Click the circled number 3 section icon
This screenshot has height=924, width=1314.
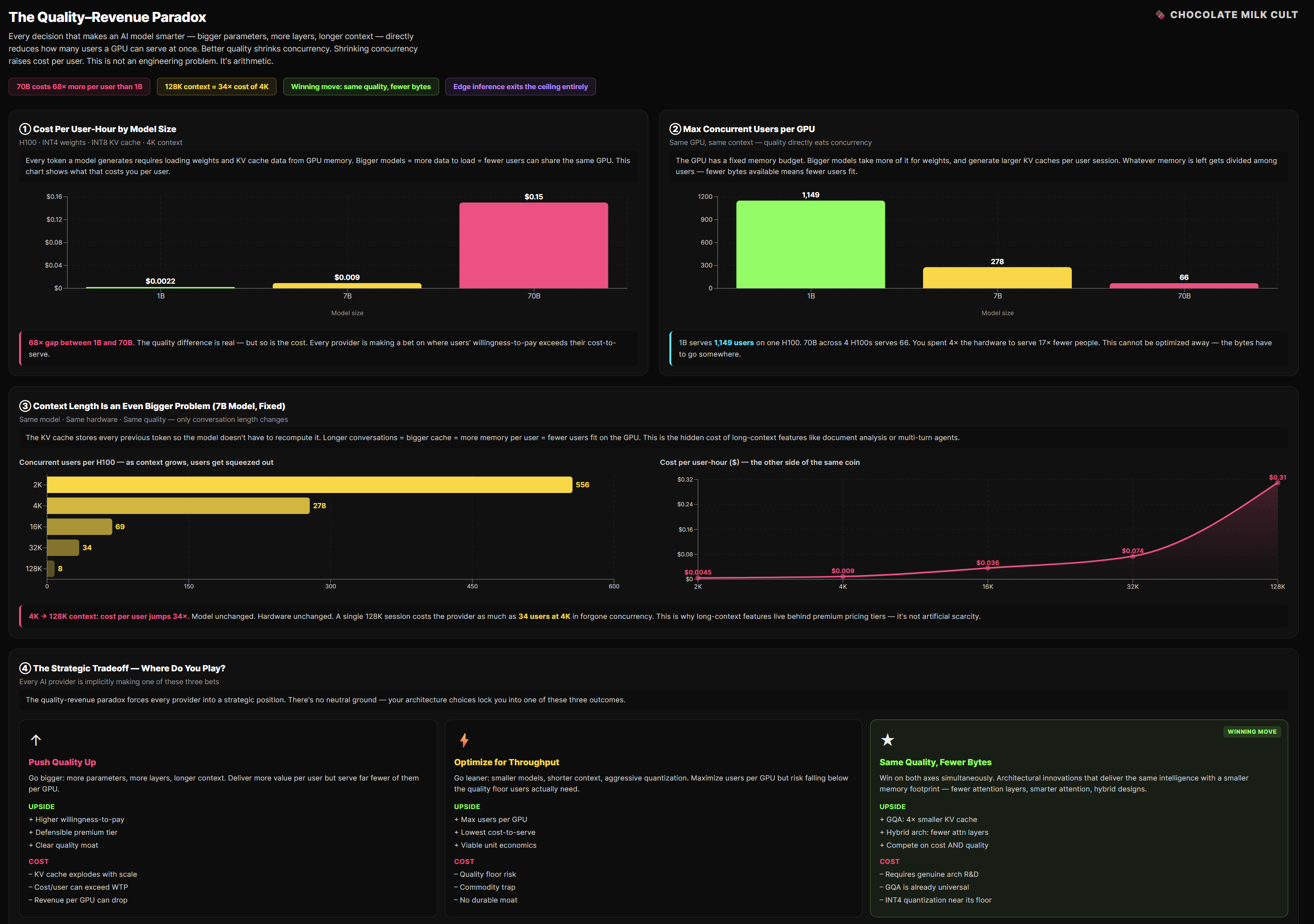25,406
